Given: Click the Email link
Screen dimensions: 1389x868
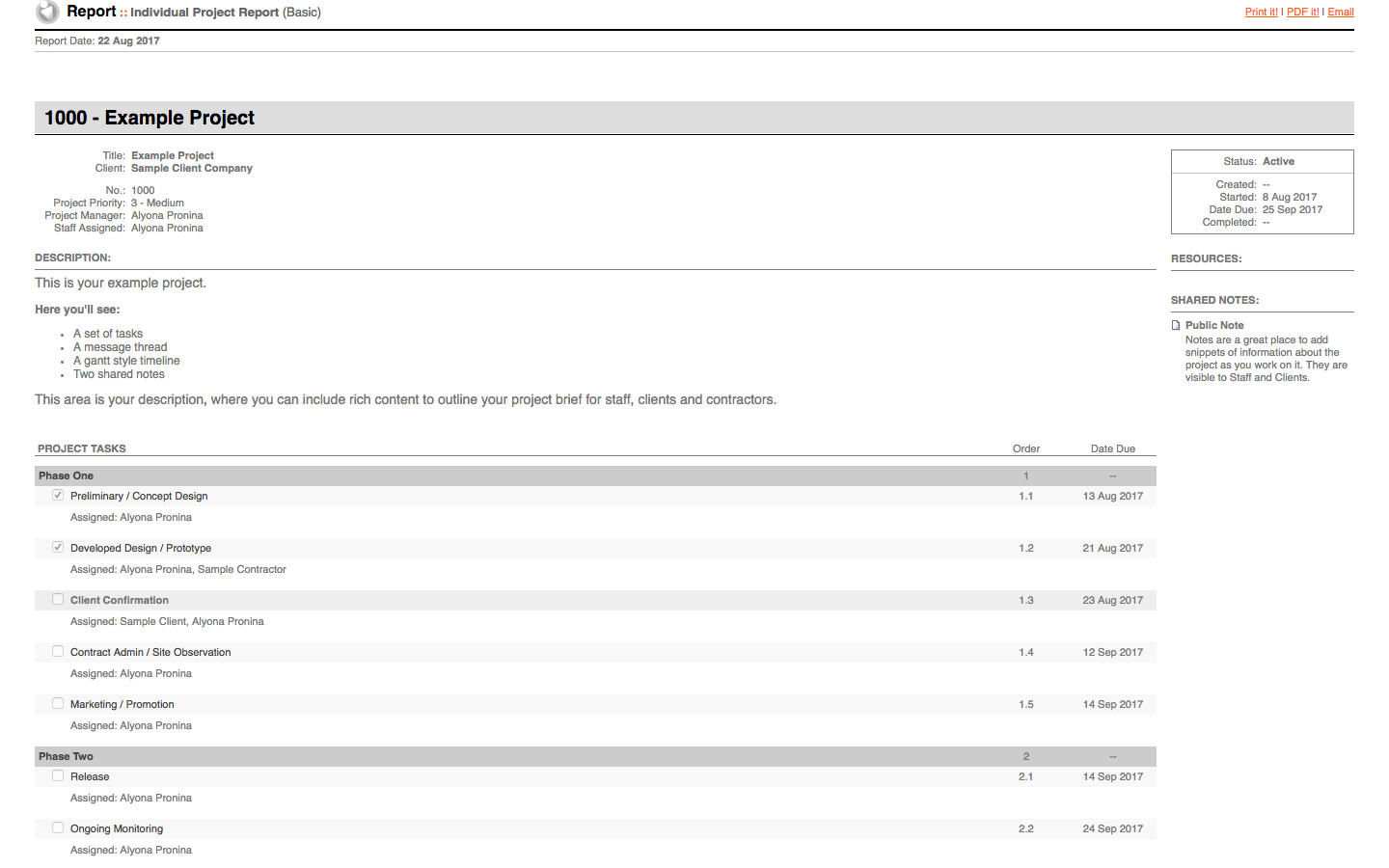Looking at the screenshot, I should 1341,12.
